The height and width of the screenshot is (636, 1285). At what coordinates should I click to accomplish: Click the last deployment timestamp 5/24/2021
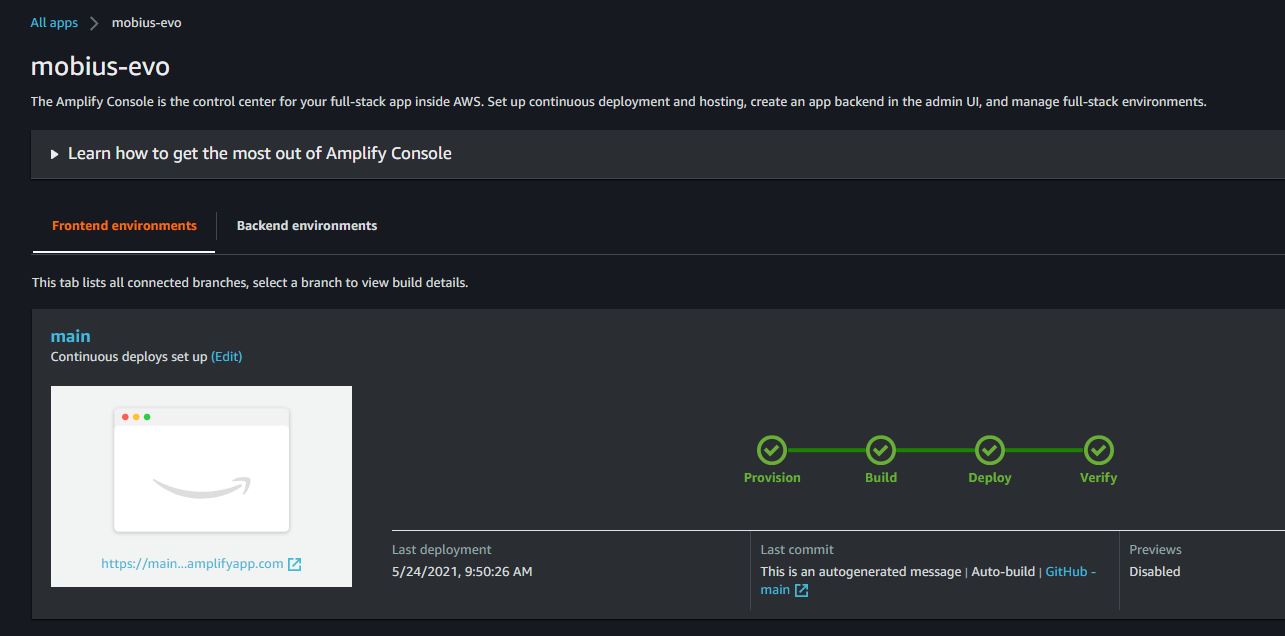point(462,572)
